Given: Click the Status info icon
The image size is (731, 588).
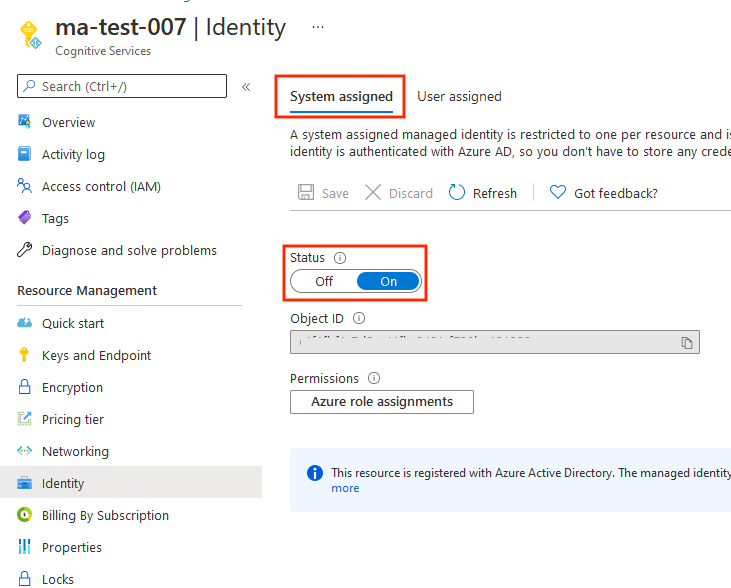Looking at the screenshot, I should click(x=340, y=258).
